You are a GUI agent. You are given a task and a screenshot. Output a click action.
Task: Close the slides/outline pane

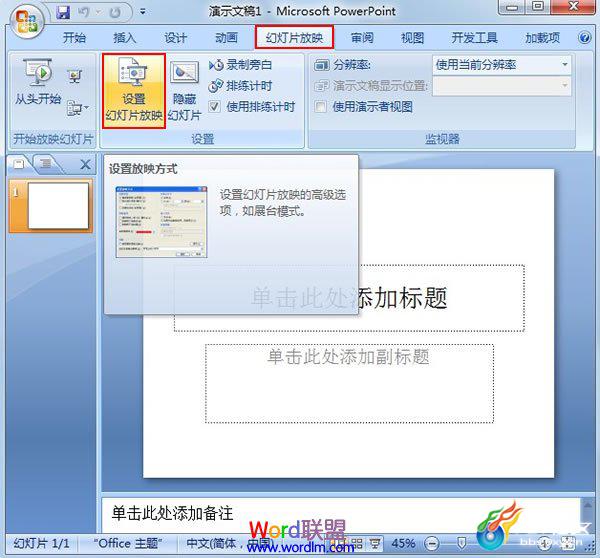tap(85, 165)
